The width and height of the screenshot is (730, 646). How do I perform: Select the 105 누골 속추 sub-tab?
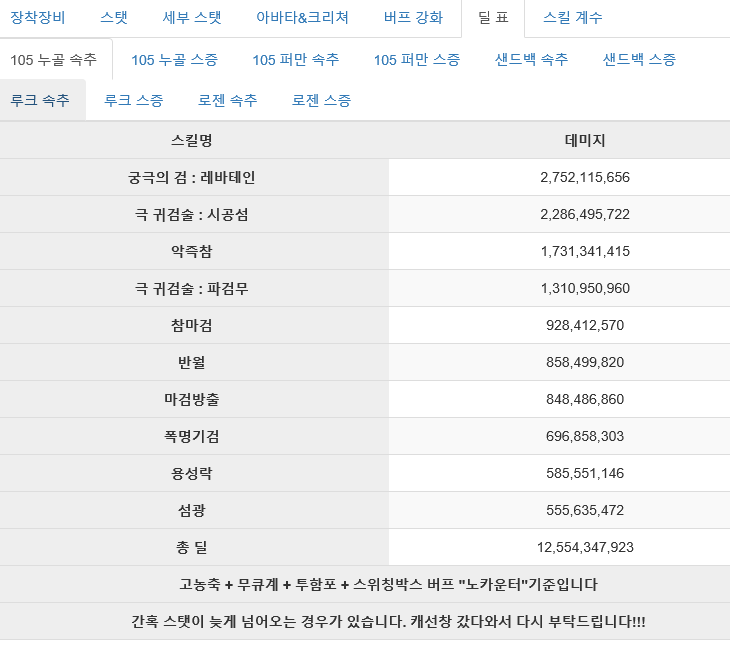[x=54, y=60]
